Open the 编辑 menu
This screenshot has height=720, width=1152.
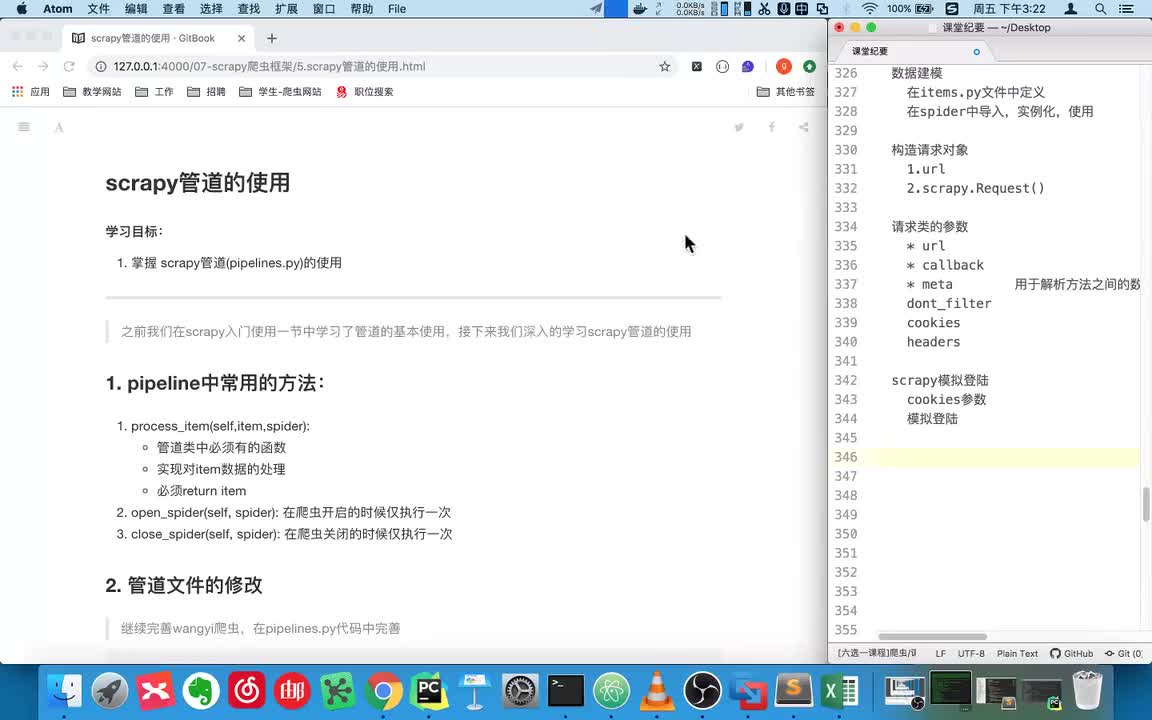pyautogui.click(x=136, y=9)
